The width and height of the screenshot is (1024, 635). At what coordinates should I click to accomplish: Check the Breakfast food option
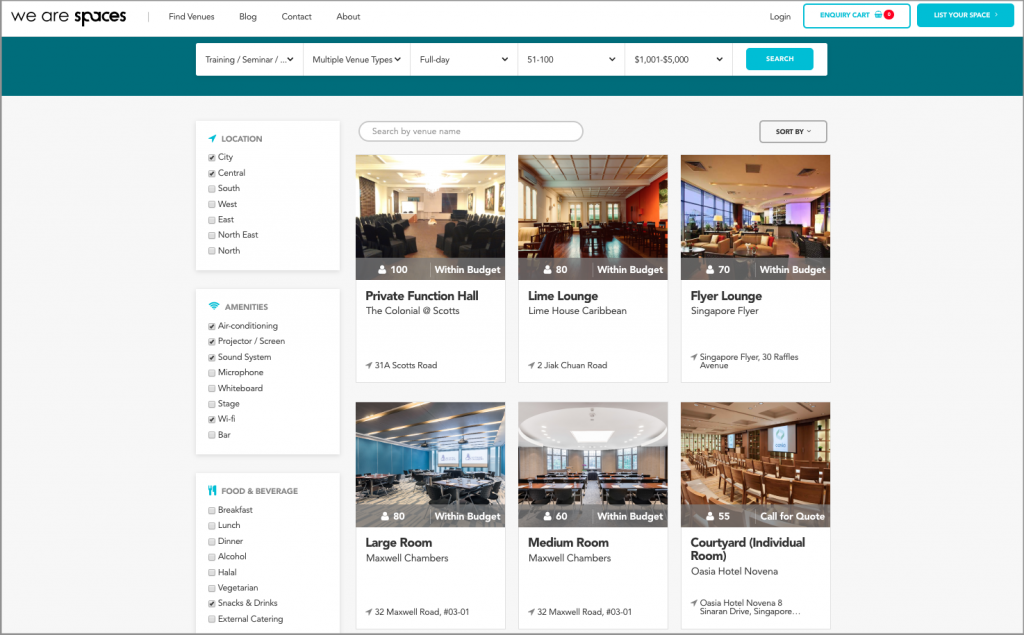(212, 510)
